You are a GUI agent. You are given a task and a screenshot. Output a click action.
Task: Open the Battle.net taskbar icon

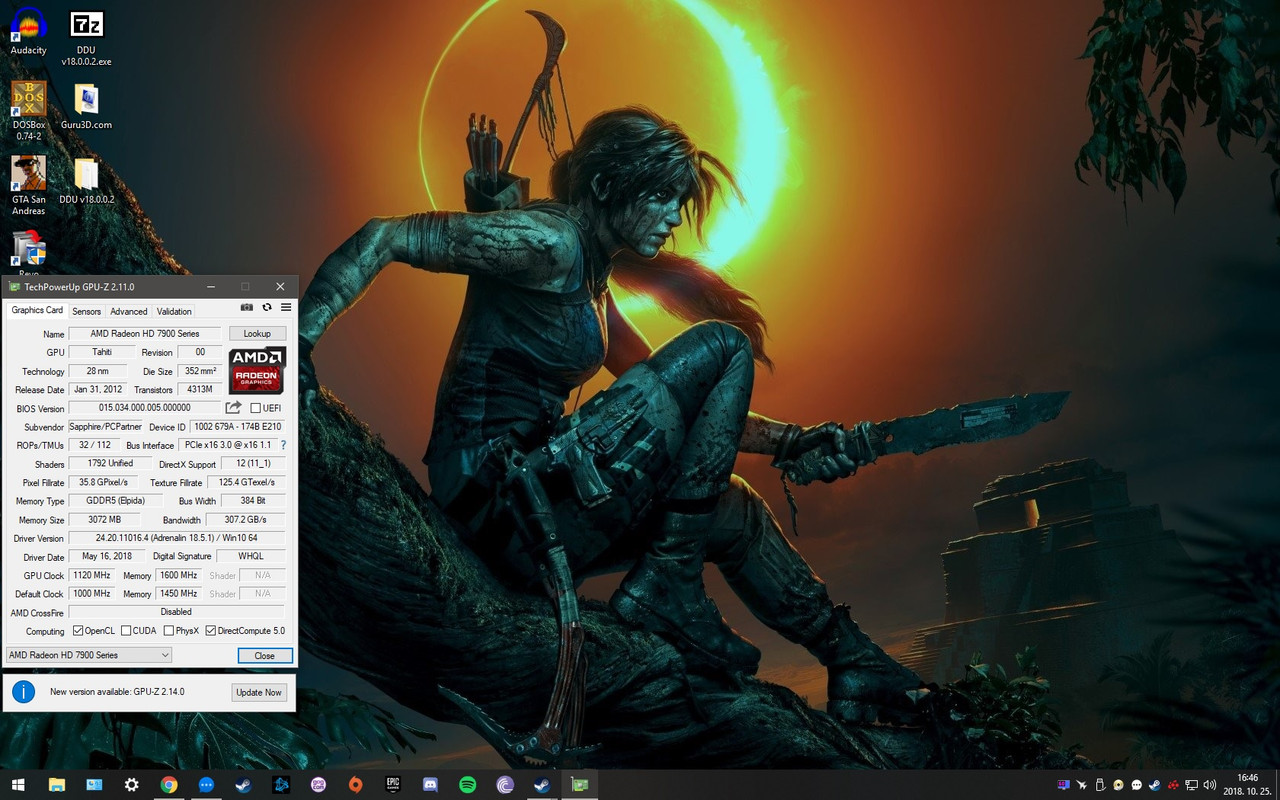pos(281,785)
